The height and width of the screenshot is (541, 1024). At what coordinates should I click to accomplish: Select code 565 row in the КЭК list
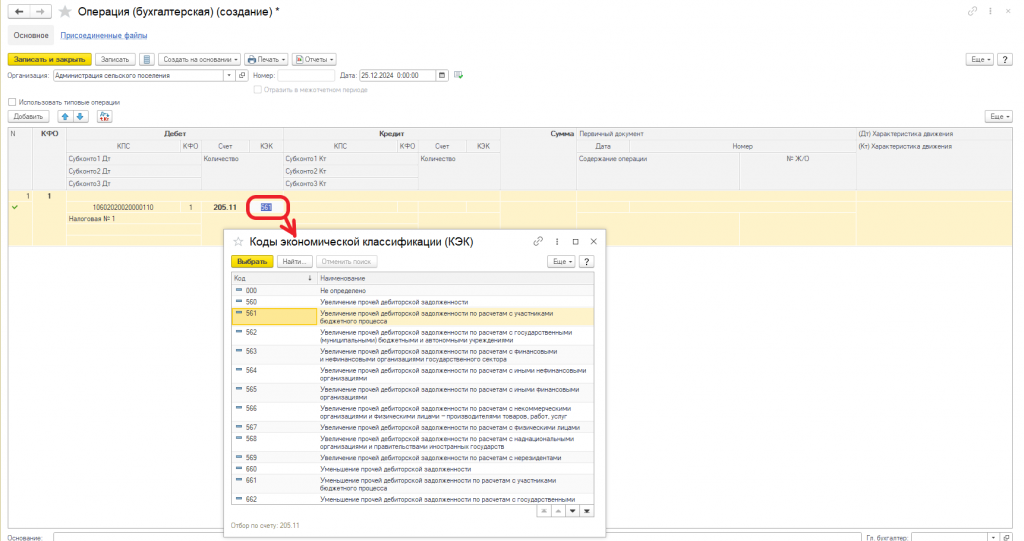click(x=413, y=393)
